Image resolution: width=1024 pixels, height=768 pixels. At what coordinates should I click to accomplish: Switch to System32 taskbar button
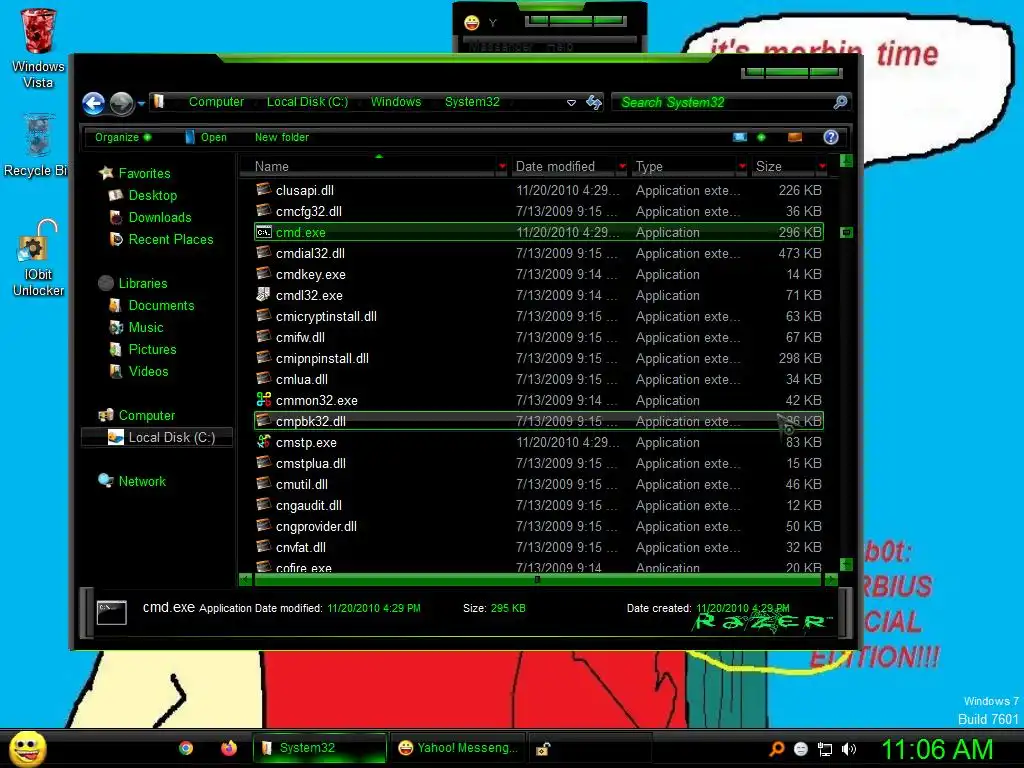tap(319, 748)
